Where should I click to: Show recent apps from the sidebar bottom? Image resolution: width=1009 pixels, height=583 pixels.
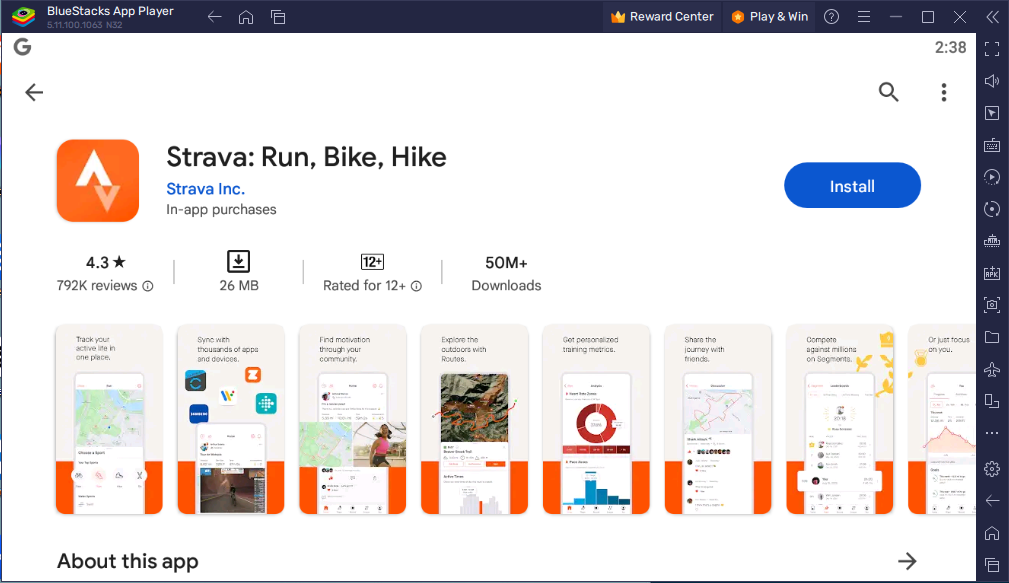(x=992, y=565)
